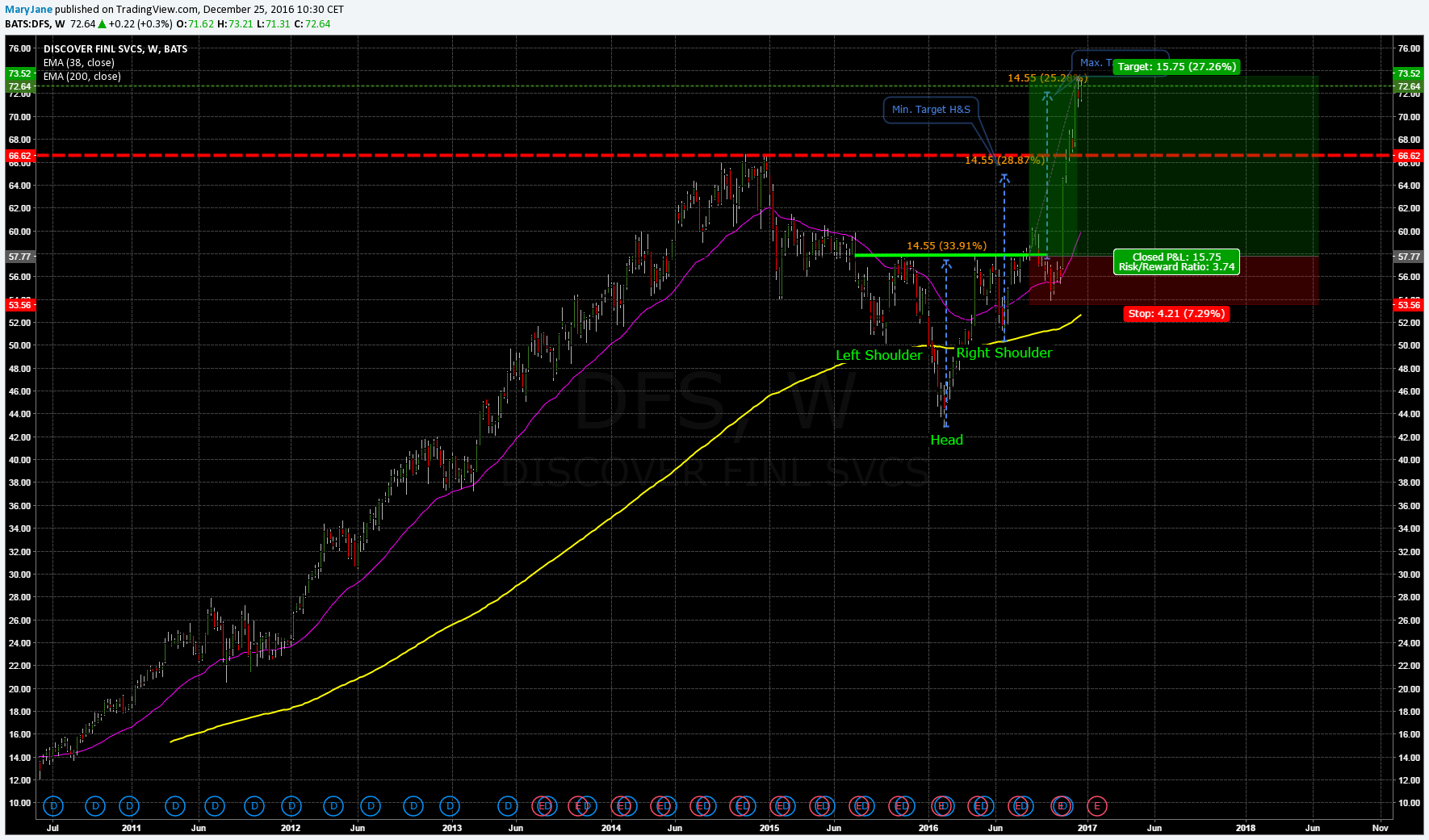Select the bright green neckline at 57.77
The height and width of the screenshot is (840, 1429).
pos(950,256)
